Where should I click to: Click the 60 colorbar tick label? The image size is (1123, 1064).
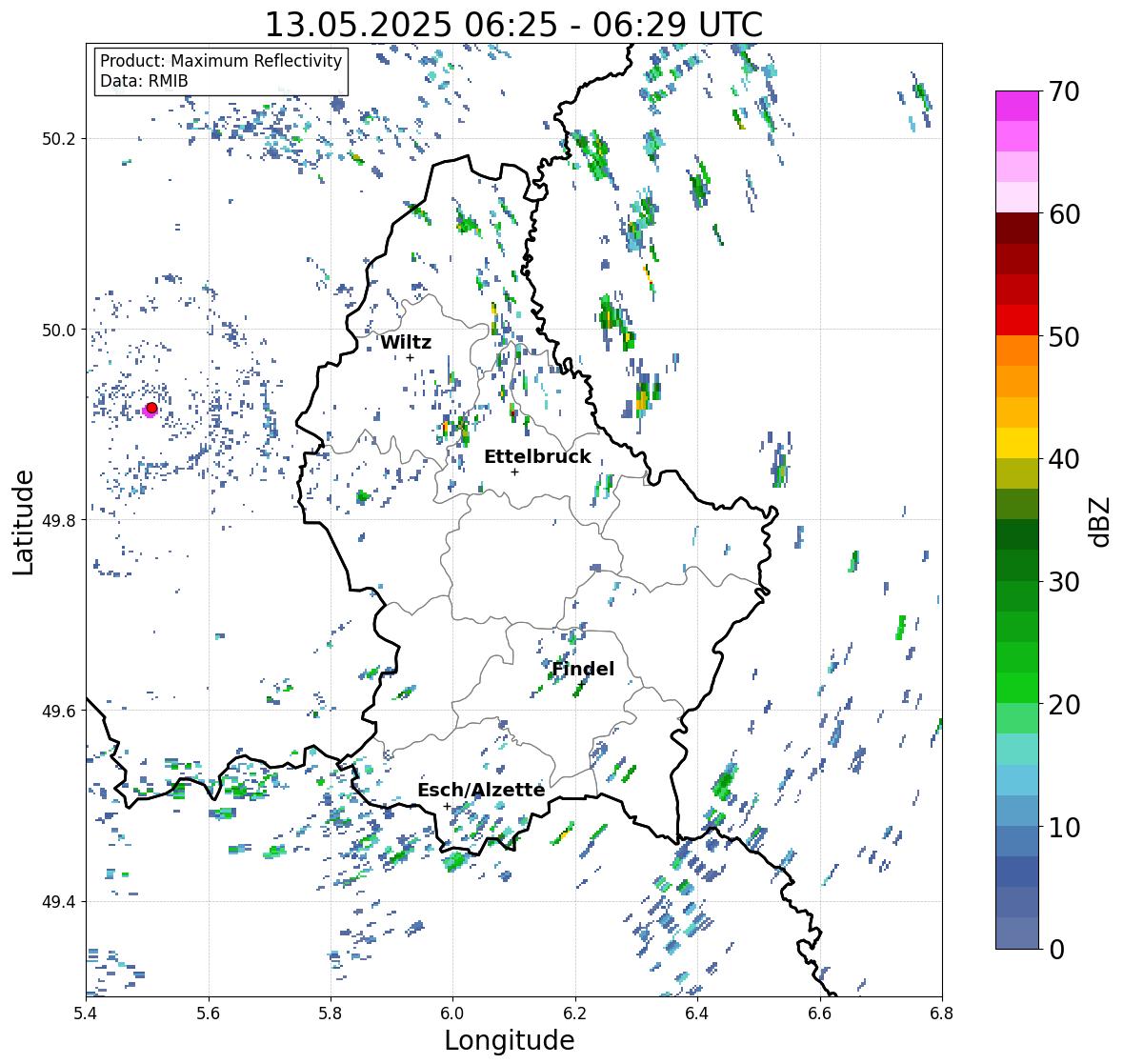pyautogui.click(x=1064, y=214)
